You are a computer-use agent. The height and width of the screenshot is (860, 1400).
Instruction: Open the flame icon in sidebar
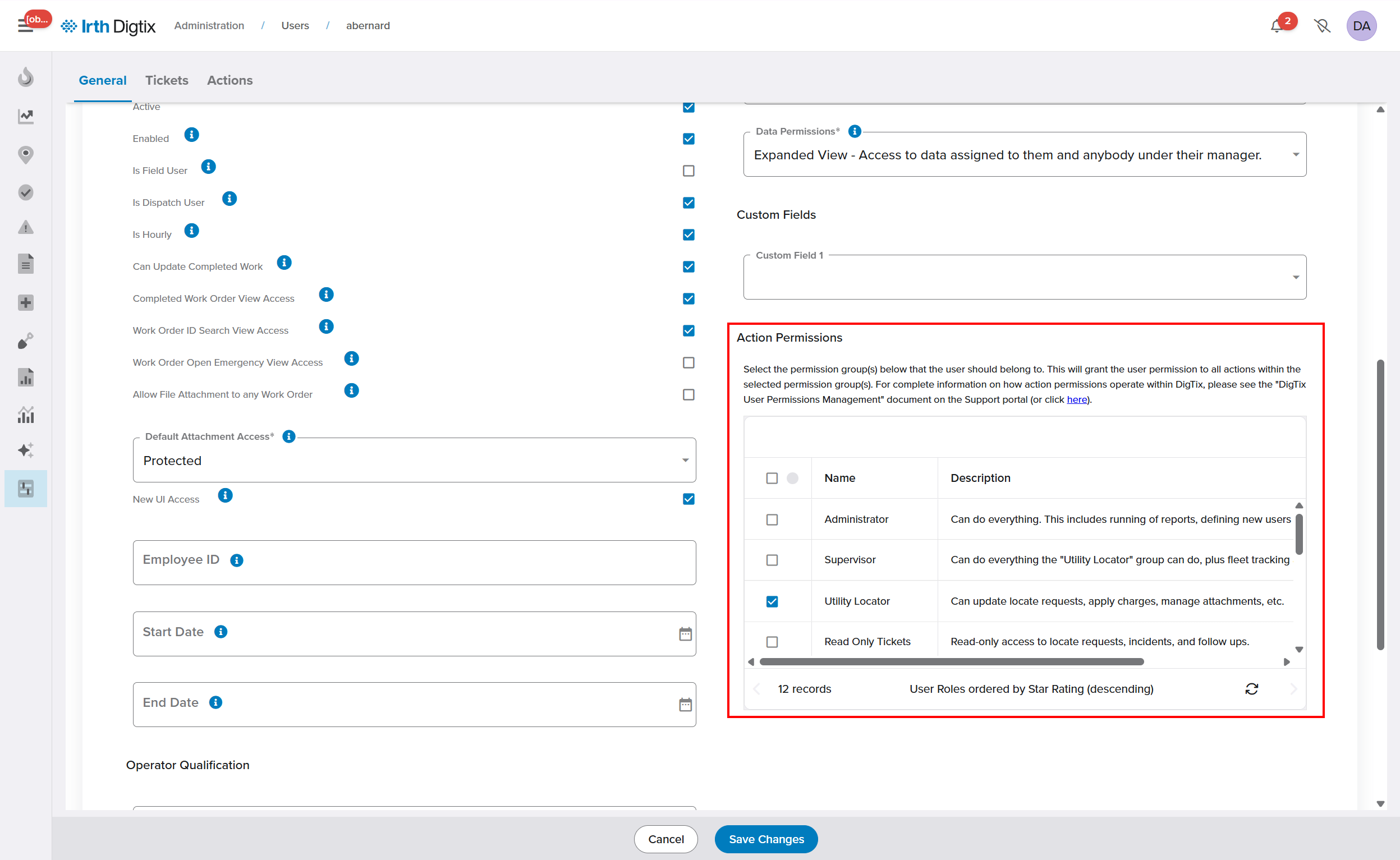pyautogui.click(x=26, y=77)
